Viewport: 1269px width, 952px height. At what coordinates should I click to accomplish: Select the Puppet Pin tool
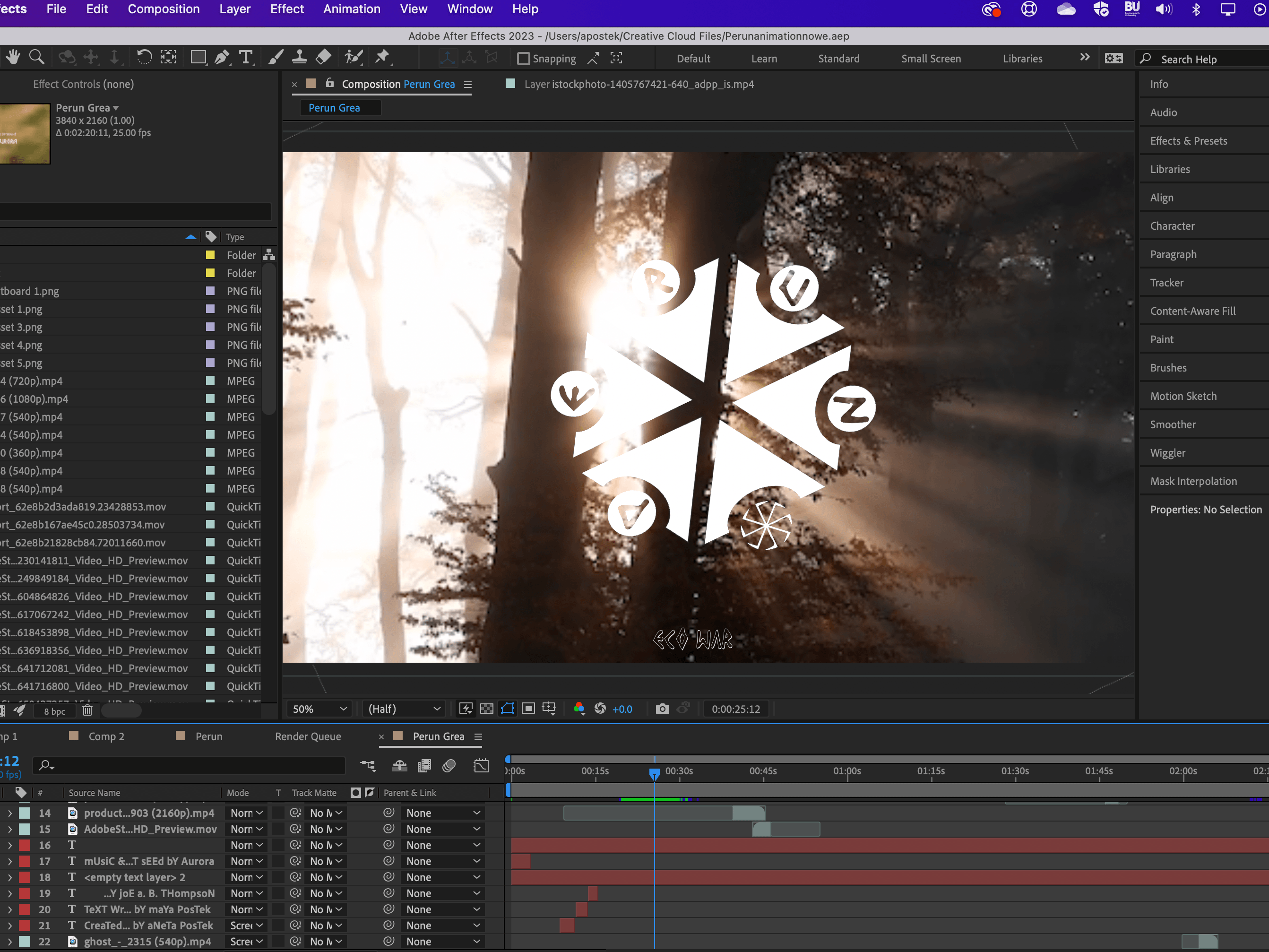pos(382,57)
